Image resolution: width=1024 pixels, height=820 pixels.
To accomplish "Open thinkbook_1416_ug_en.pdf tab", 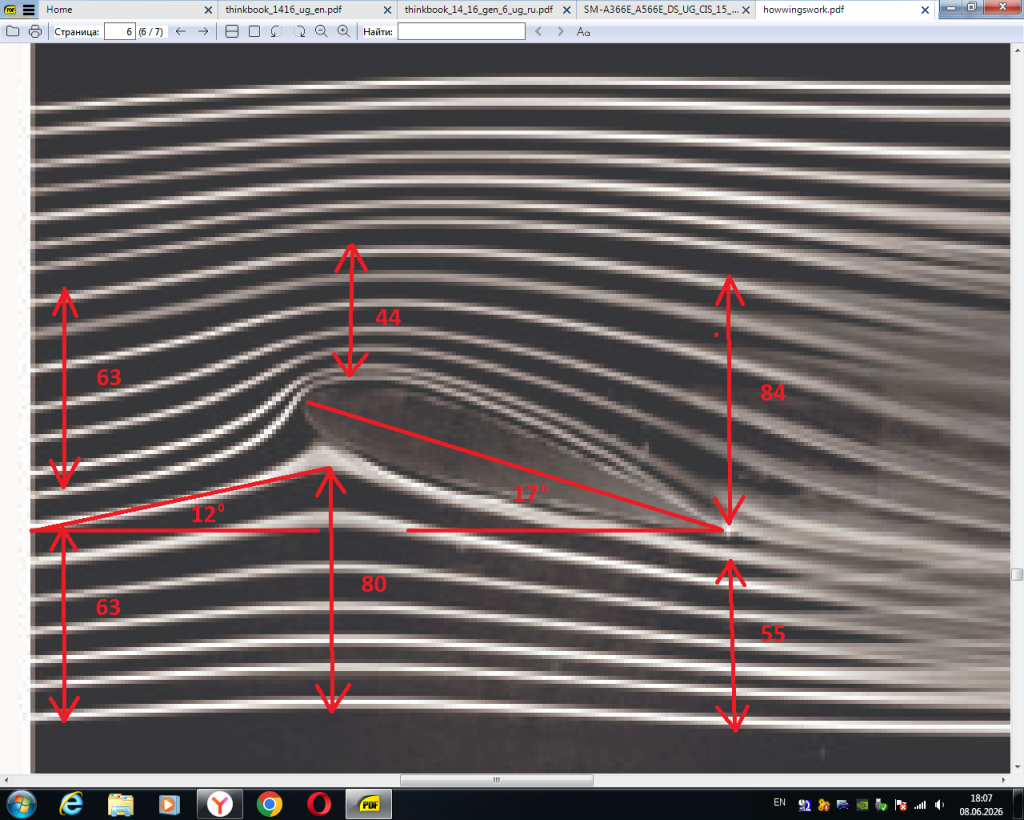I will pyautogui.click(x=283, y=10).
